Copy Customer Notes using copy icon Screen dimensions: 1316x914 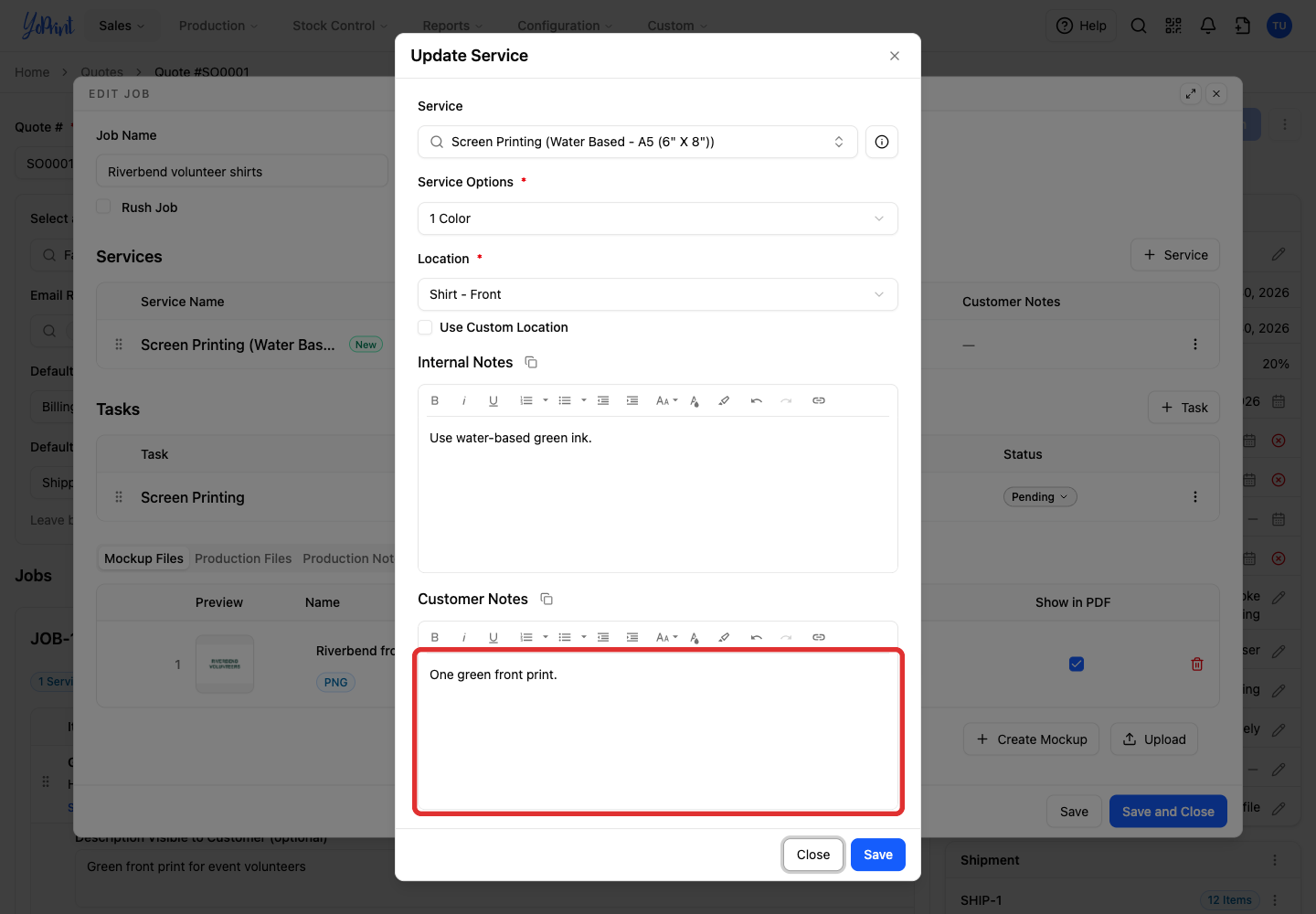click(547, 600)
